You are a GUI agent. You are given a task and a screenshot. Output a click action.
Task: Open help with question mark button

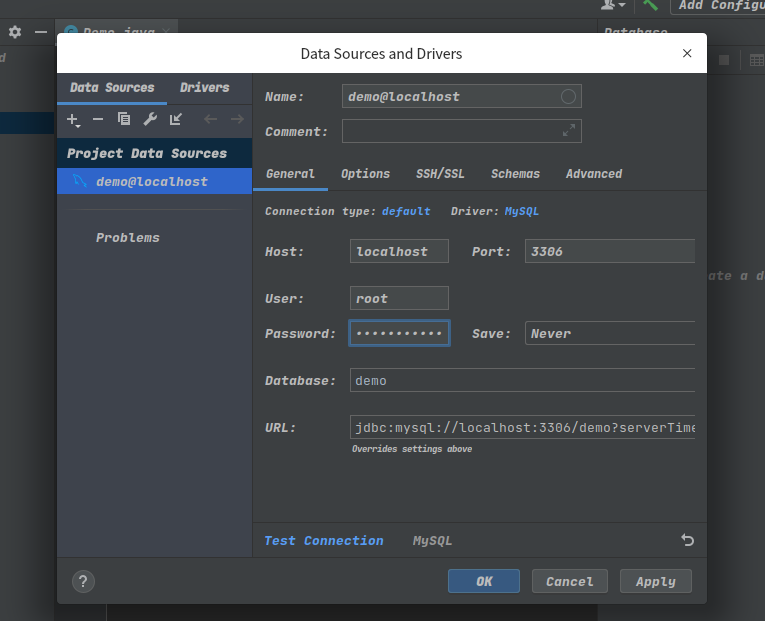83,581
